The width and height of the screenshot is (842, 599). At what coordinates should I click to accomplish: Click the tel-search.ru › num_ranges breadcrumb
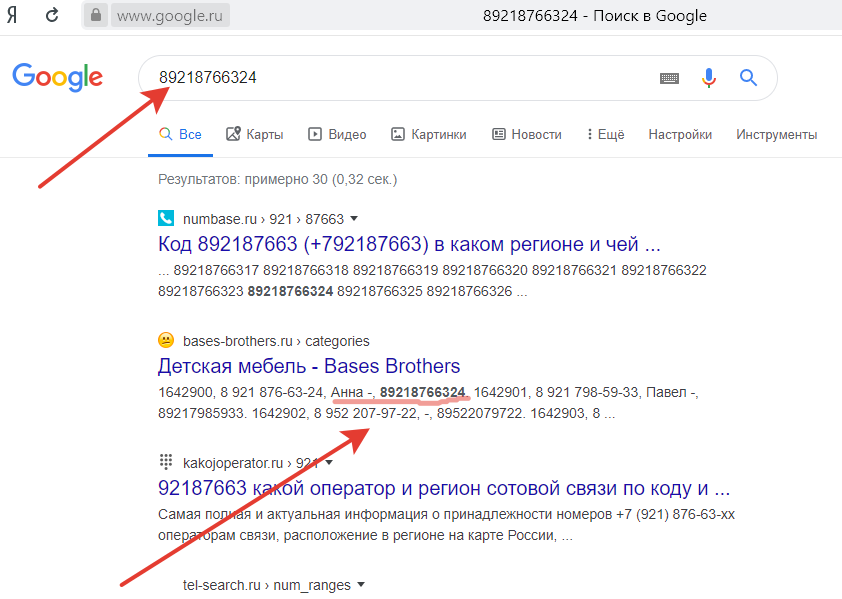[x=266, y=585]
